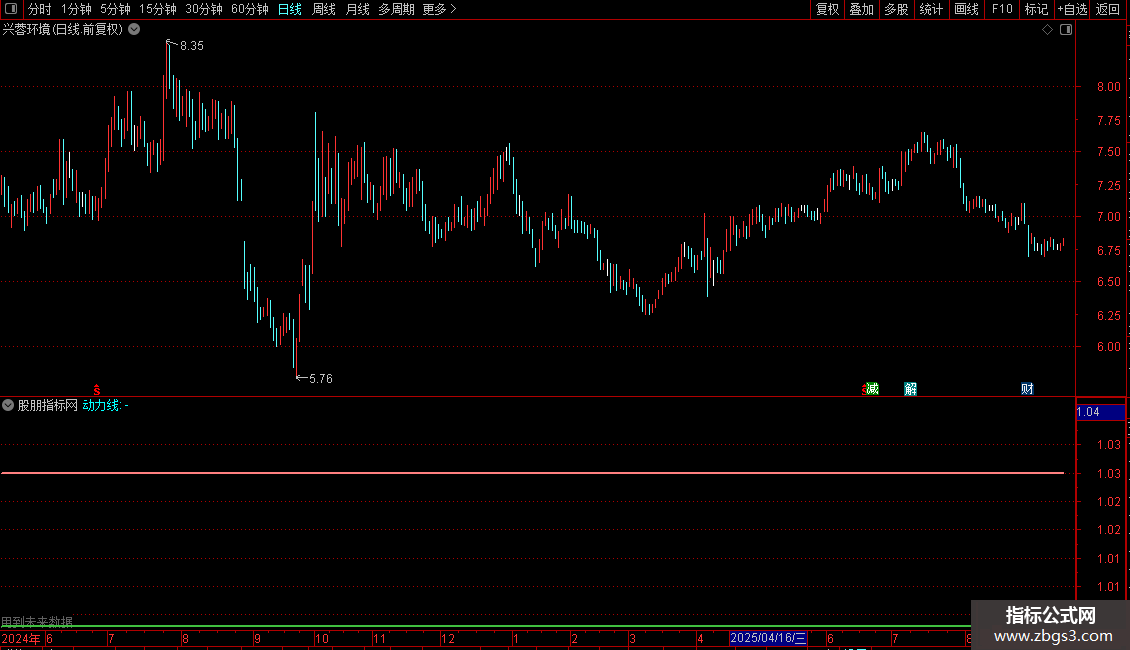Click the red $ marker near July
The width and height of the screenshot is (1130, 650).
[97, 390]
